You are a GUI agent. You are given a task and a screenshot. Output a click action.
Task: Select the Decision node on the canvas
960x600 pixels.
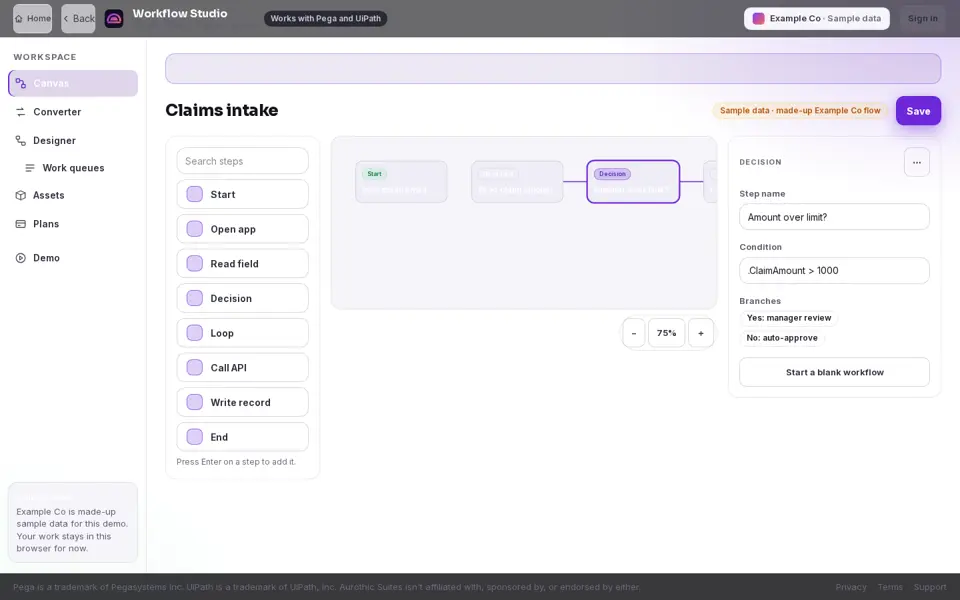633,182
